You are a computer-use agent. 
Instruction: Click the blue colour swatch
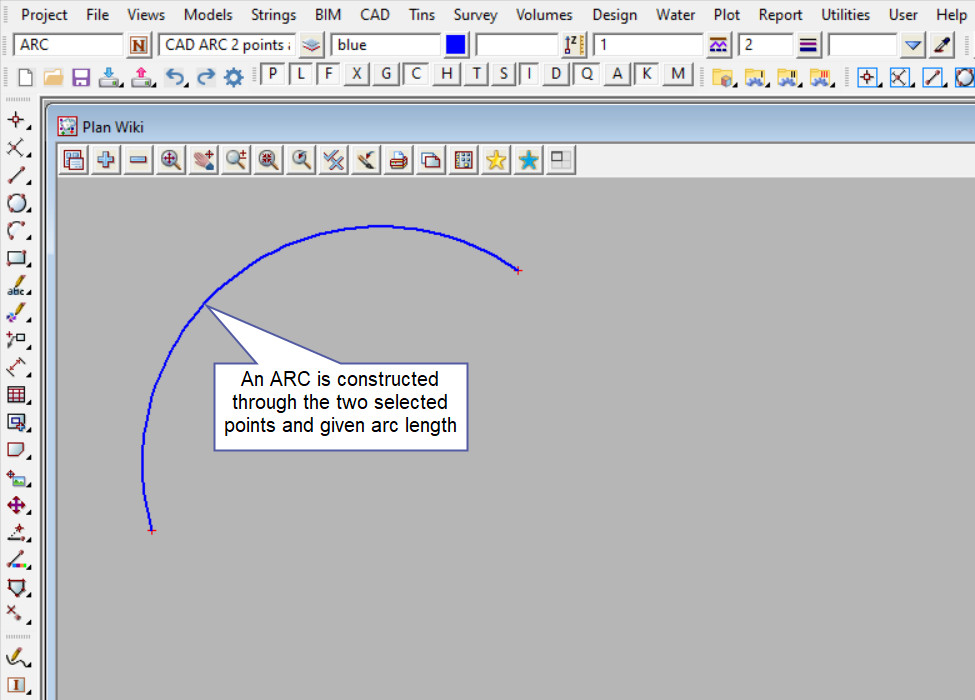[x=456, y=45]
